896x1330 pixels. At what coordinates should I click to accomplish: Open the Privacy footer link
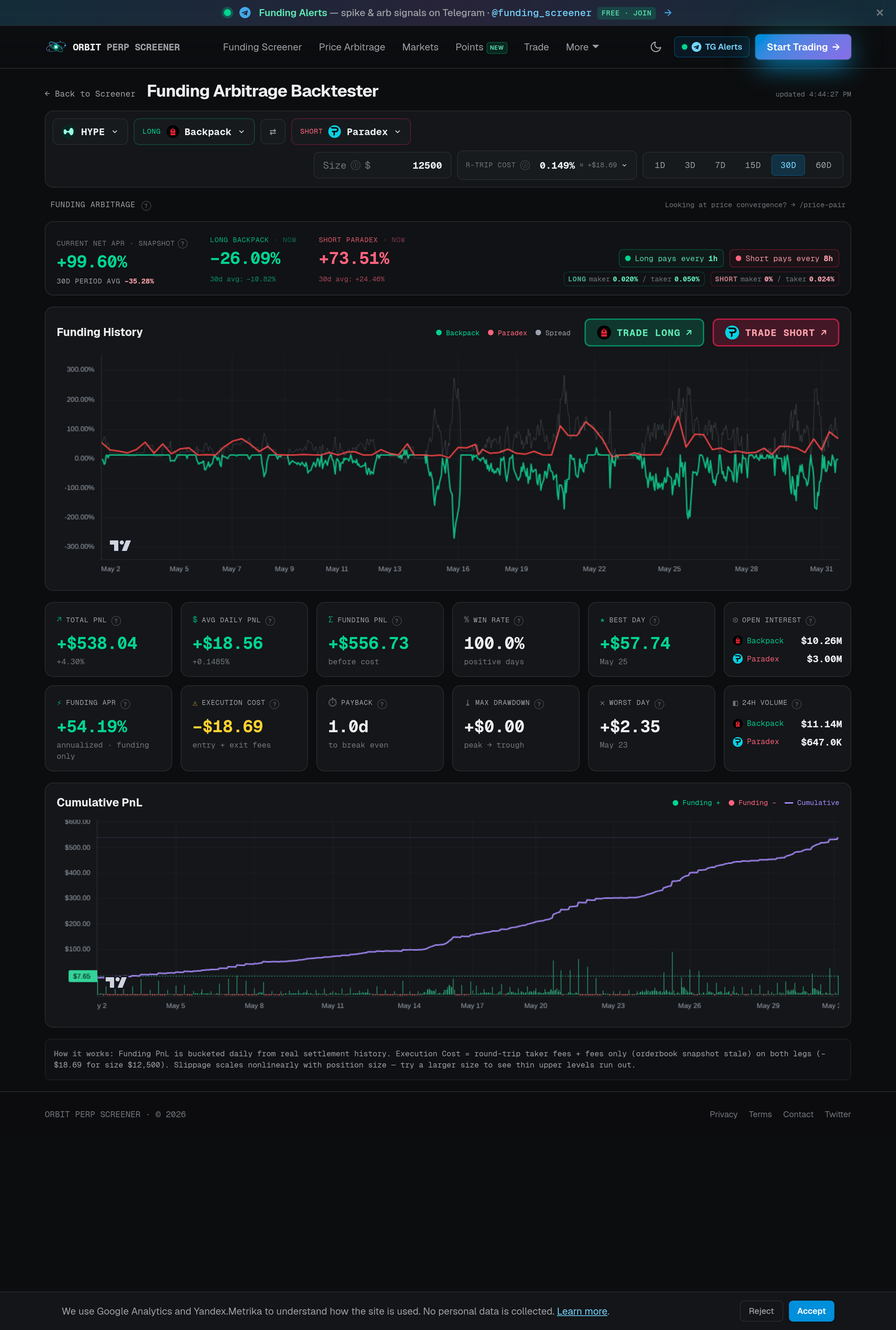point(723,1114)
